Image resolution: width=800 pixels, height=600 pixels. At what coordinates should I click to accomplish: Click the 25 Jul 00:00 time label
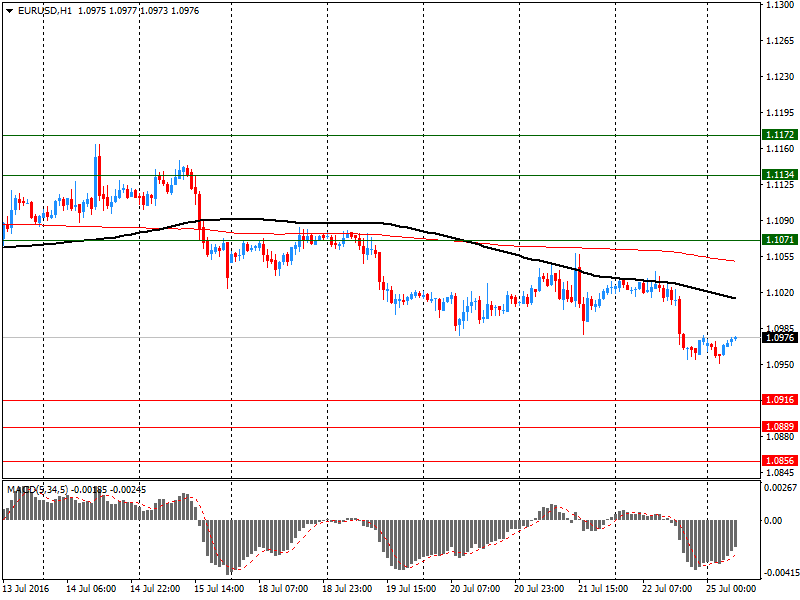pyautogui.click(x=731, y=589)
